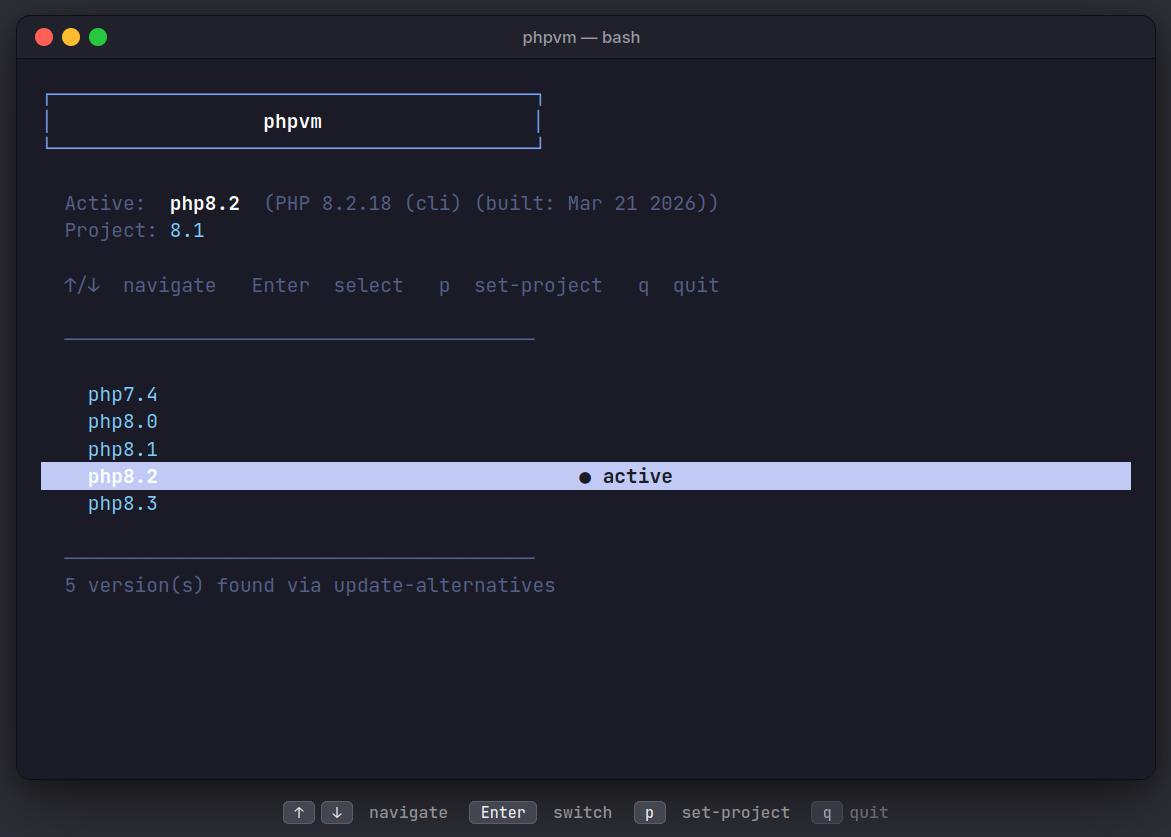Click the '5 version(s) found' status line
This screenshot has height=837, width=1171.
tap(310, 585)
